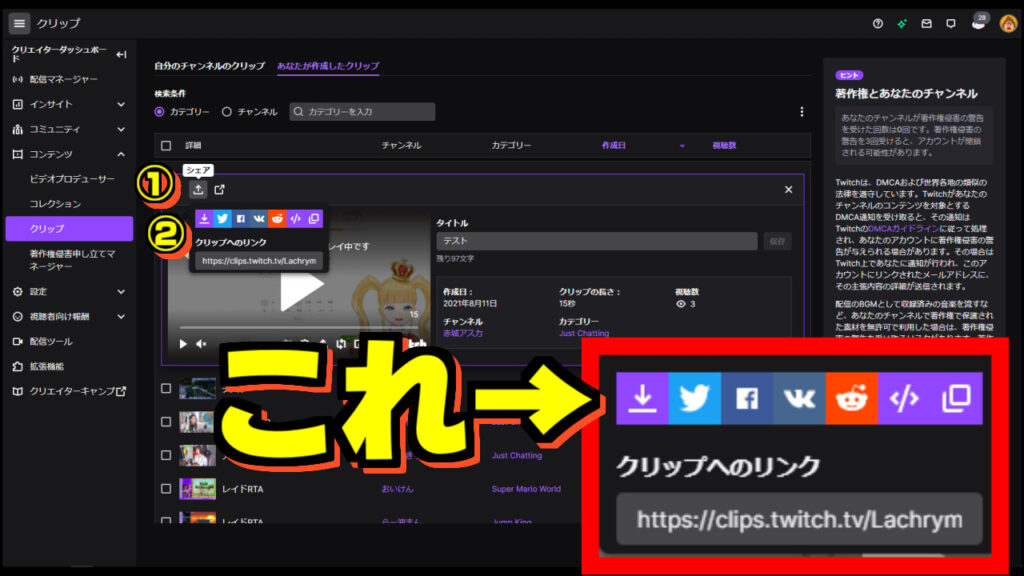
Task: Click the カテゴリーを入力 search field
Action: (362, 112)
